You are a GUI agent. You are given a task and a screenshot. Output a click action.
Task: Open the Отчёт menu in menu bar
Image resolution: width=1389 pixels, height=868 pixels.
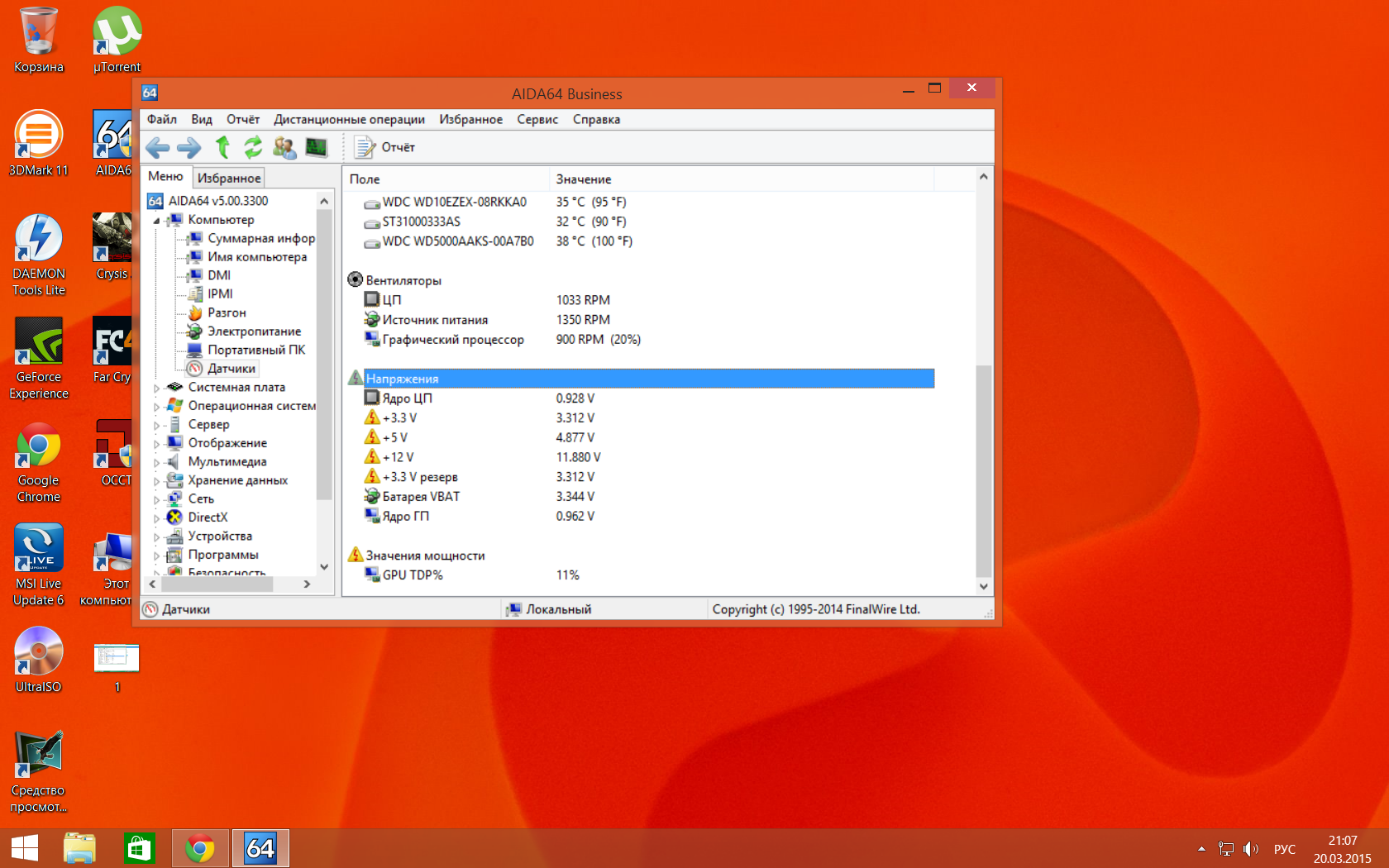coord(243,119)
